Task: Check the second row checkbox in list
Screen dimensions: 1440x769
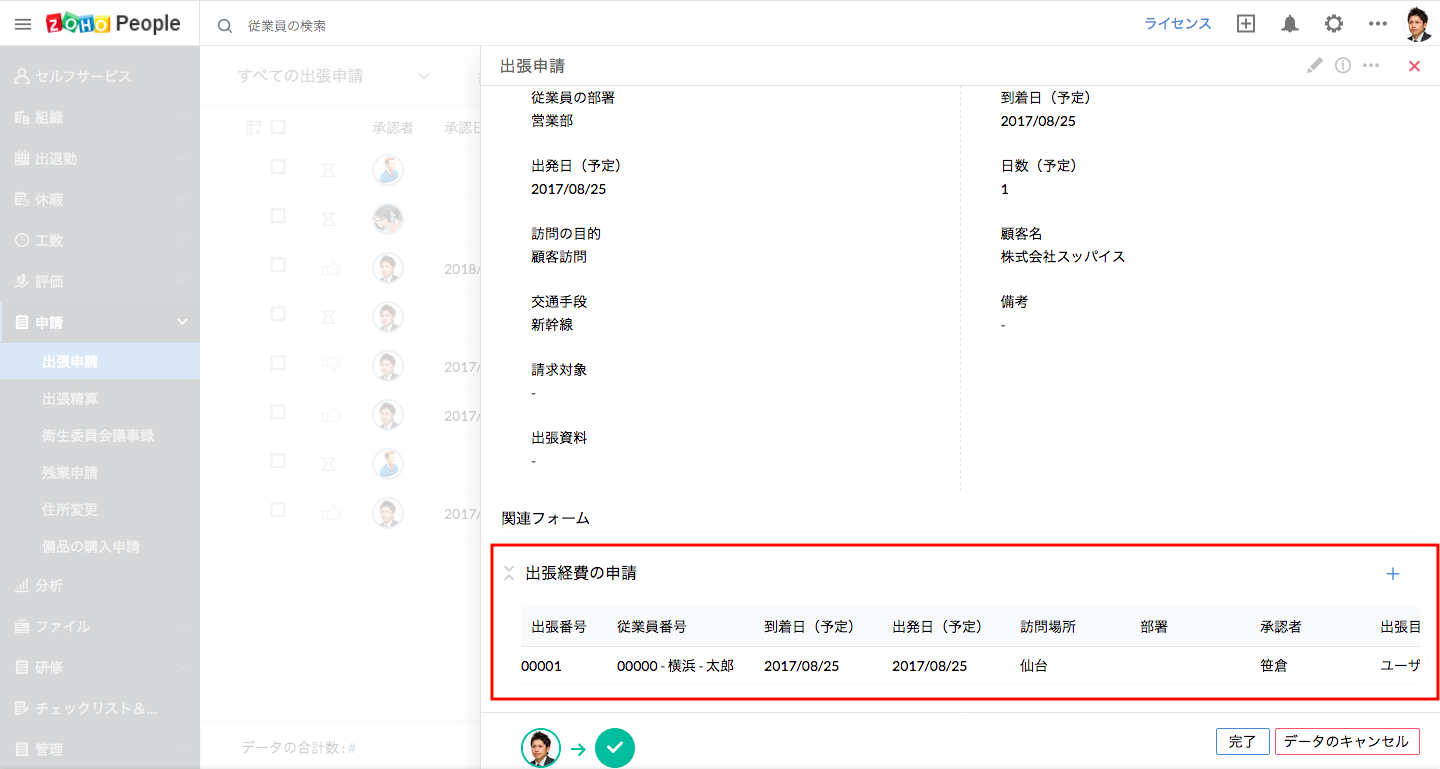Action: click(278, 216)
